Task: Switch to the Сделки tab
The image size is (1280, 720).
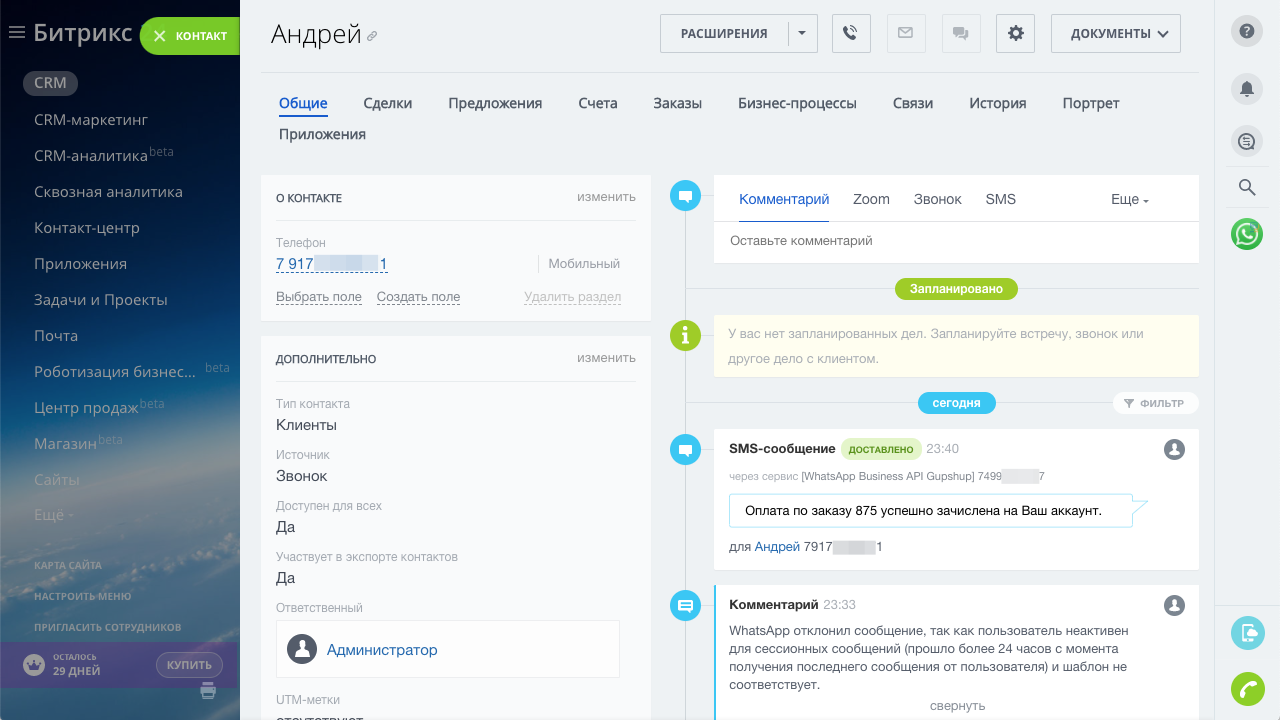Action: coord(388,103)
